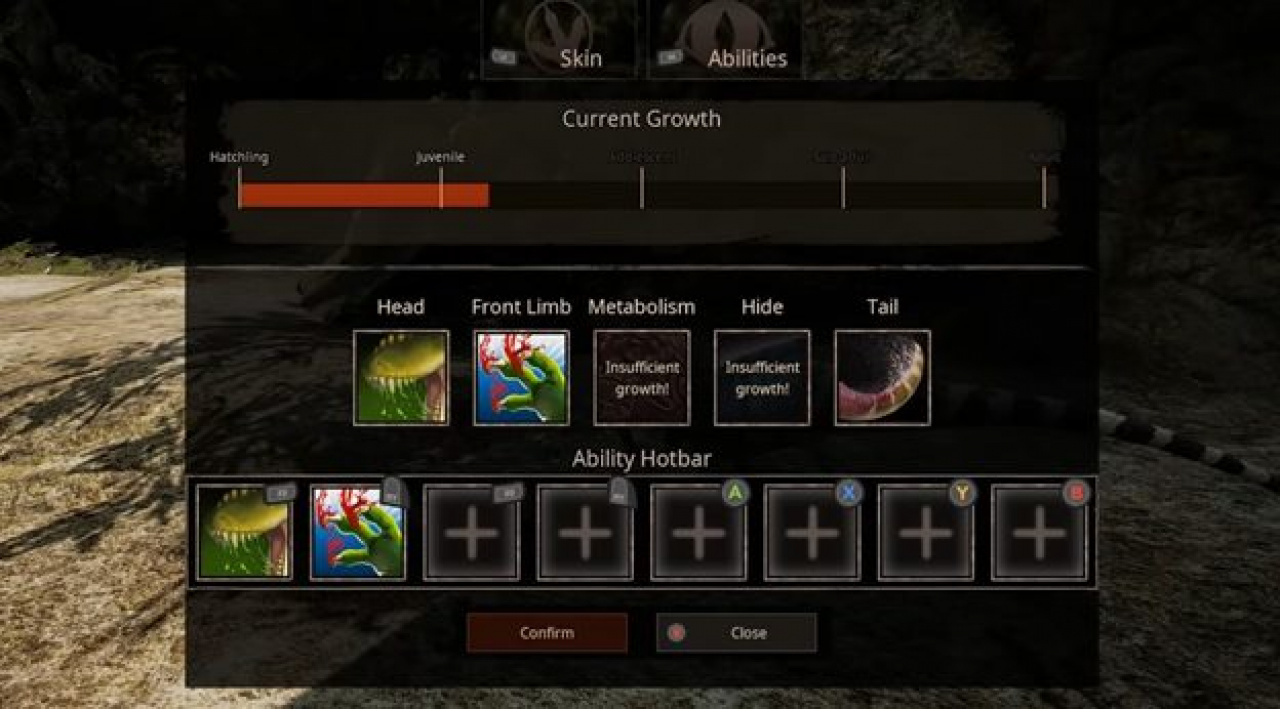Open the Hide slot marked Insufficient growth
The width and height of the screenshot is (1280, 709).
[x=762, y=378]
